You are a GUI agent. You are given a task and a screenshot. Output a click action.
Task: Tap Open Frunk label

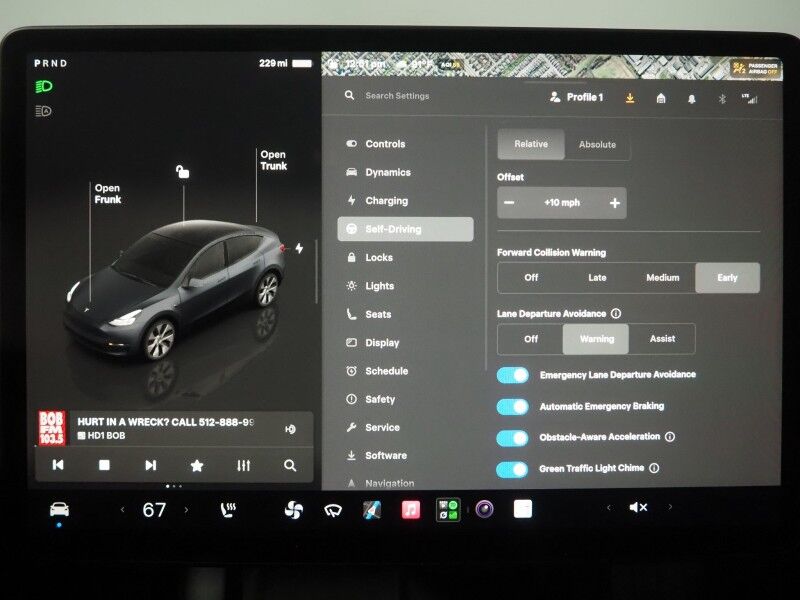click(108, 194)
